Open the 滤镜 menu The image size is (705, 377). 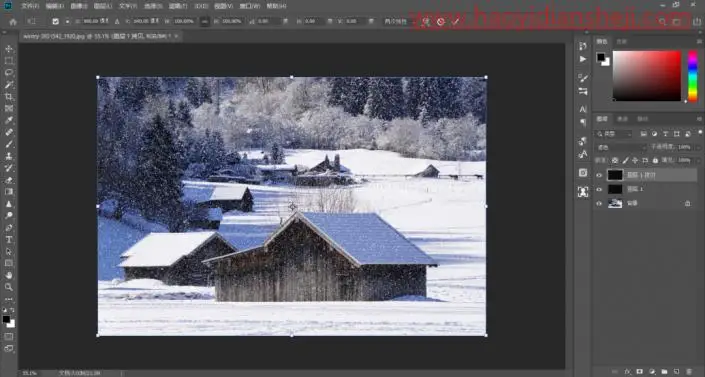click(178, 6)
